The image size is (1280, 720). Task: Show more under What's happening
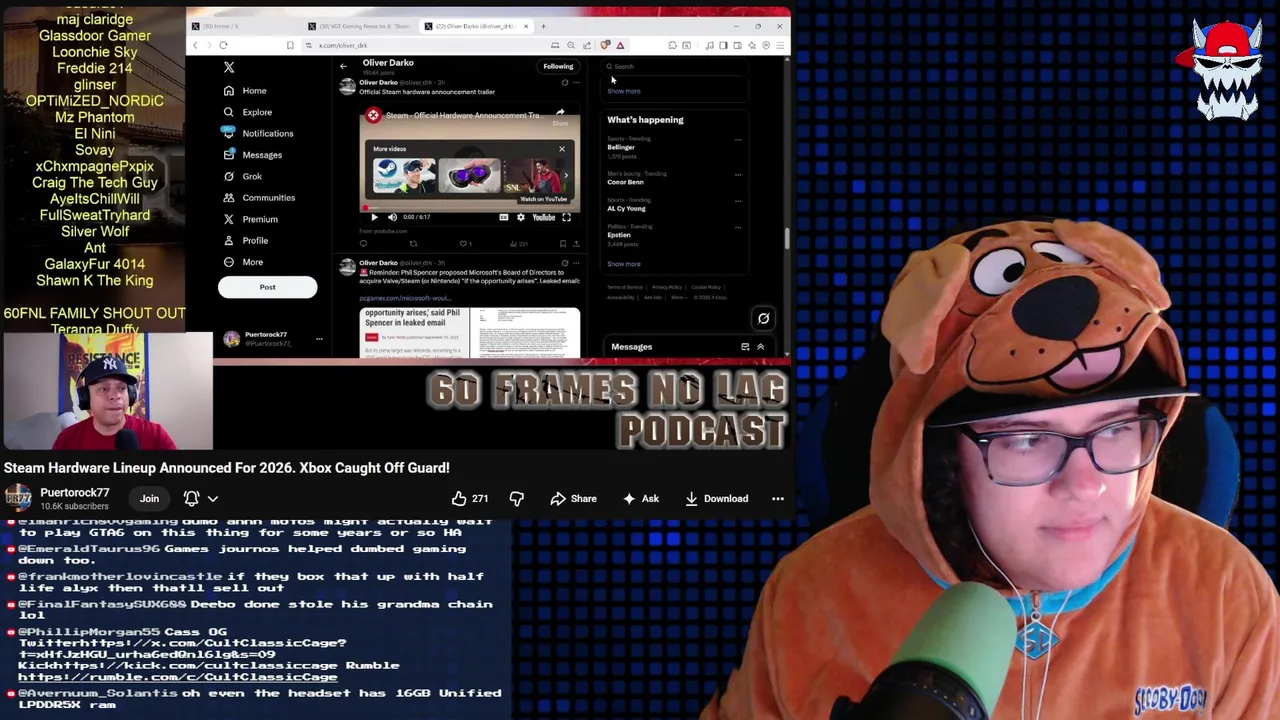624,264
